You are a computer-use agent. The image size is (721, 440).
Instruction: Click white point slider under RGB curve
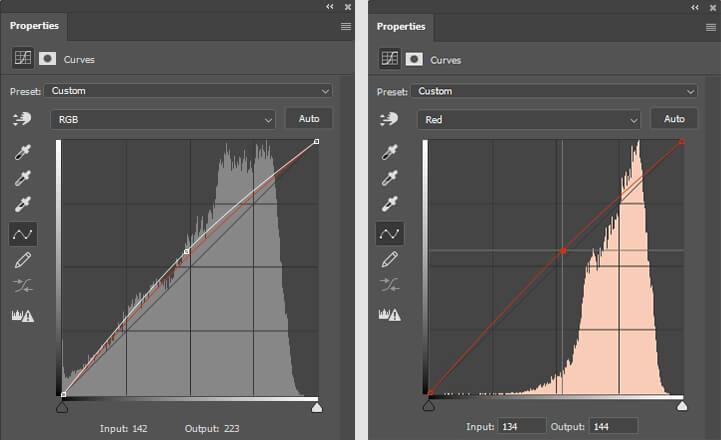point(317,407)
